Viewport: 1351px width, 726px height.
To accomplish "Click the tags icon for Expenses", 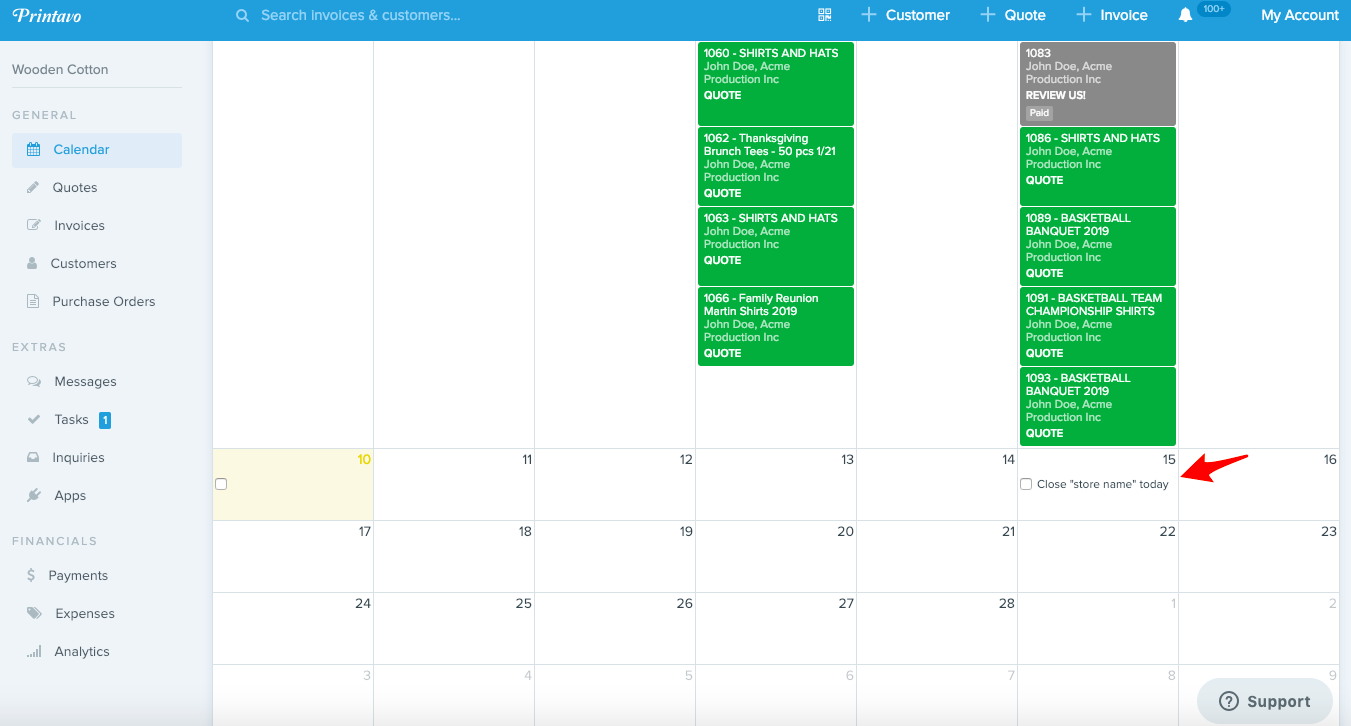I will coord(35,614).
